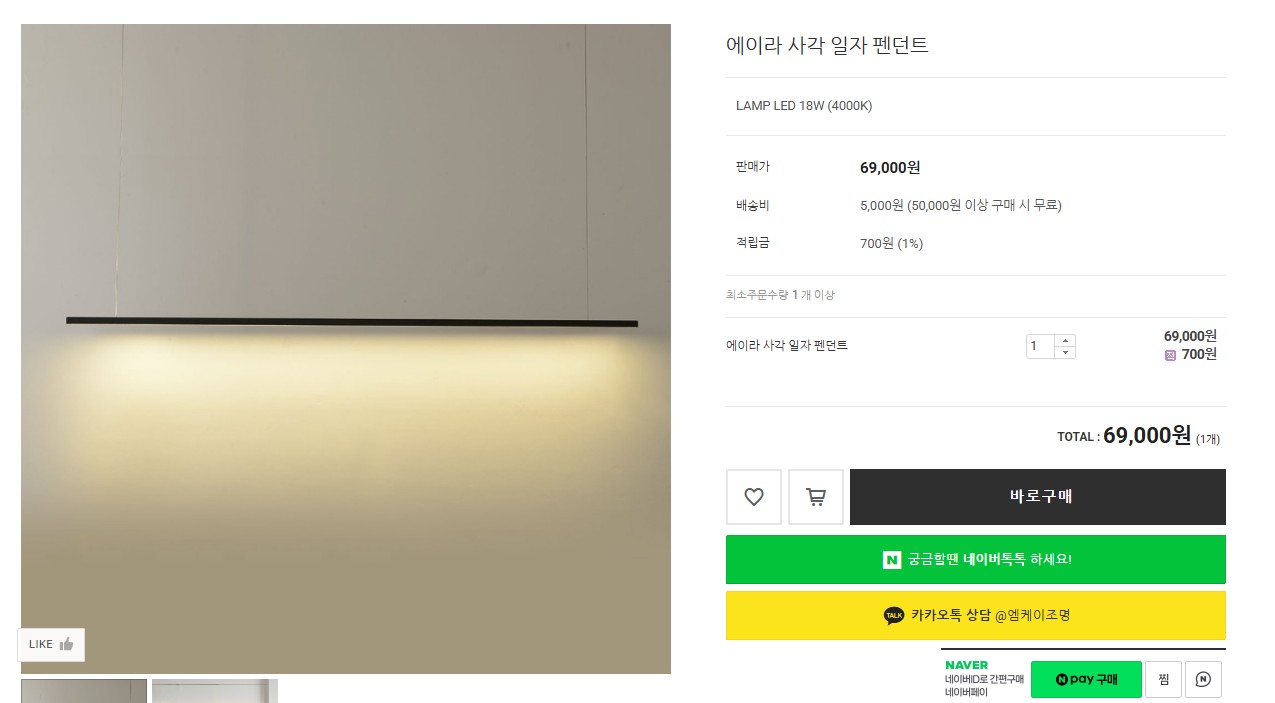Screen dimensions: 1275x703
Task: Open Naver TalkTalk chat icon button
Action: click(1203, 680)
